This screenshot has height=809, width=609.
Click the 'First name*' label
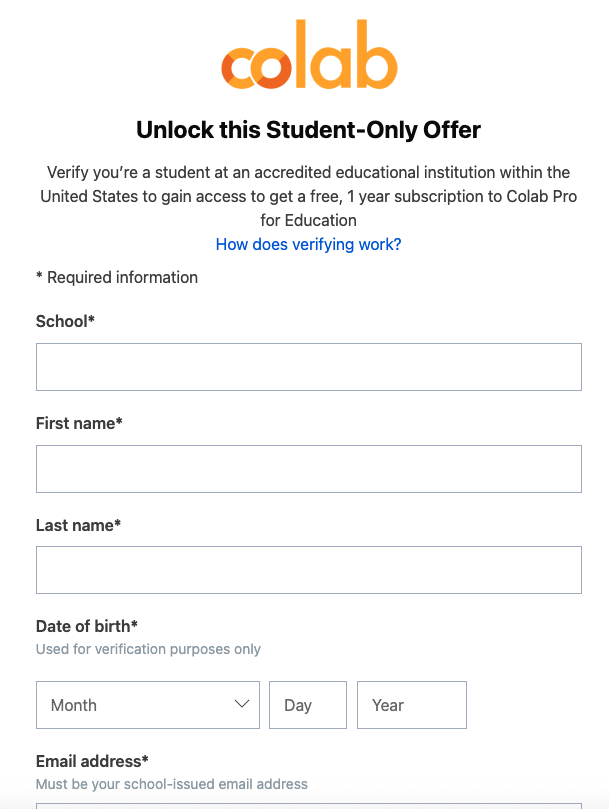[x=79, y=423]
